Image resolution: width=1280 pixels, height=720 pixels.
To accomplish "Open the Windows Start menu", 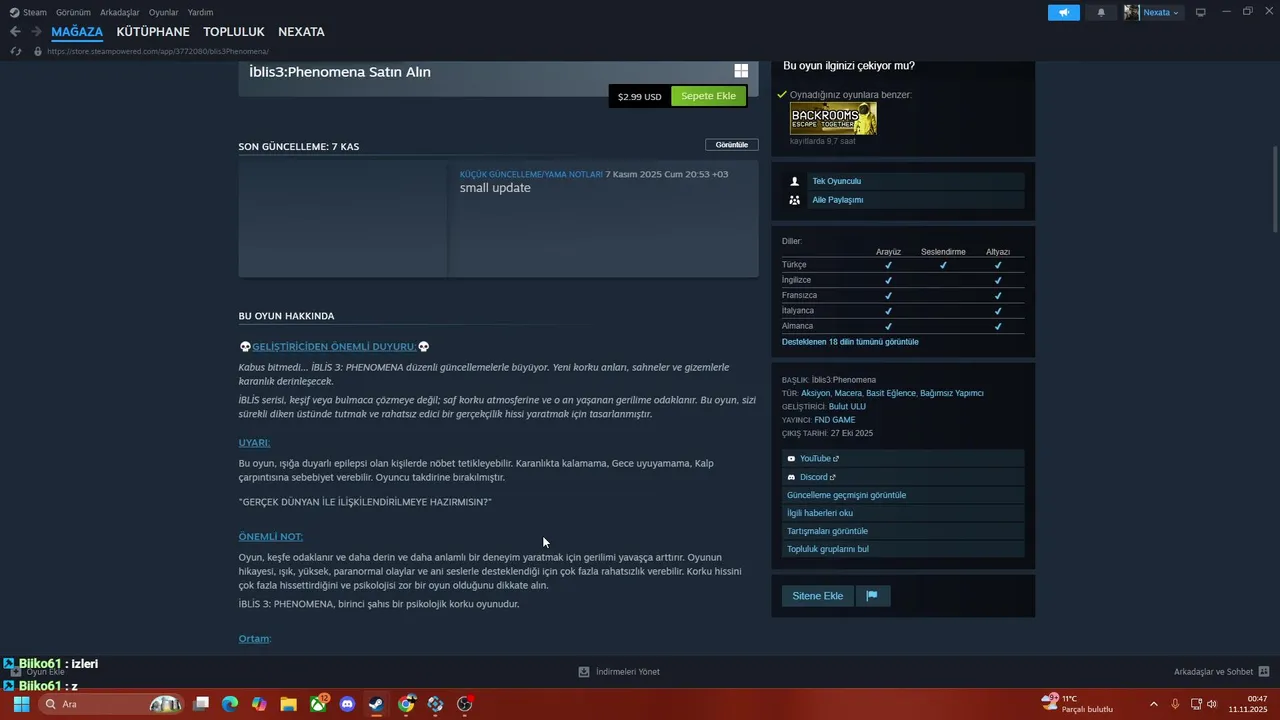I will click(x=21, y=704).
